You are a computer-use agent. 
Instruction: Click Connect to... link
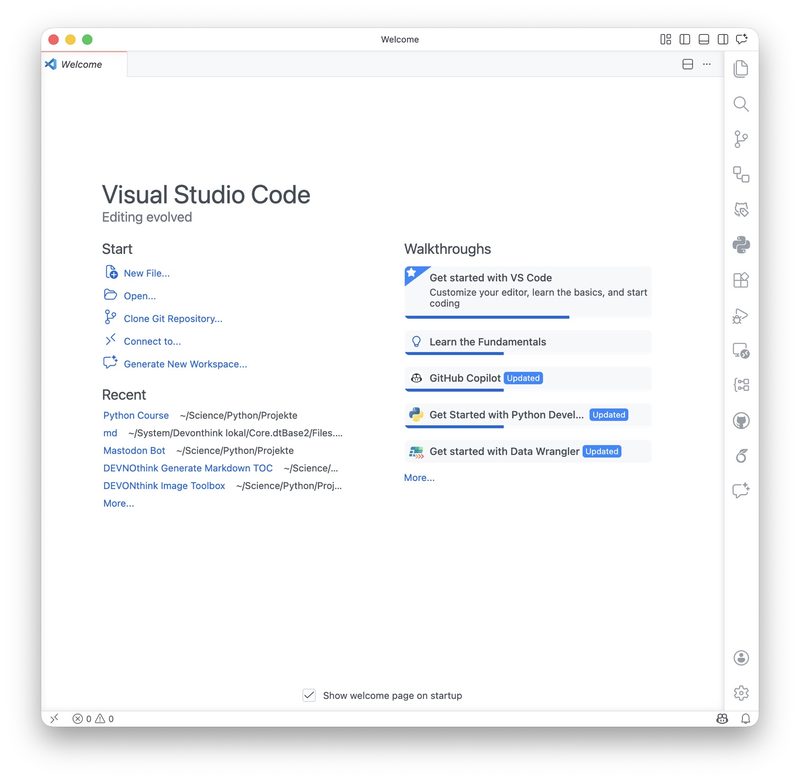pyautogui.click(x=152, y=342)
